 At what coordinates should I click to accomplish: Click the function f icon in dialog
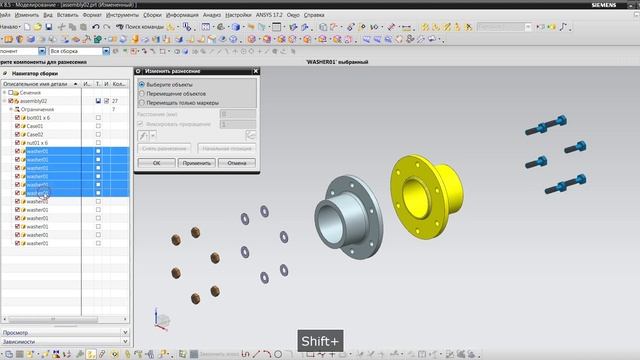tap(144, 135)
